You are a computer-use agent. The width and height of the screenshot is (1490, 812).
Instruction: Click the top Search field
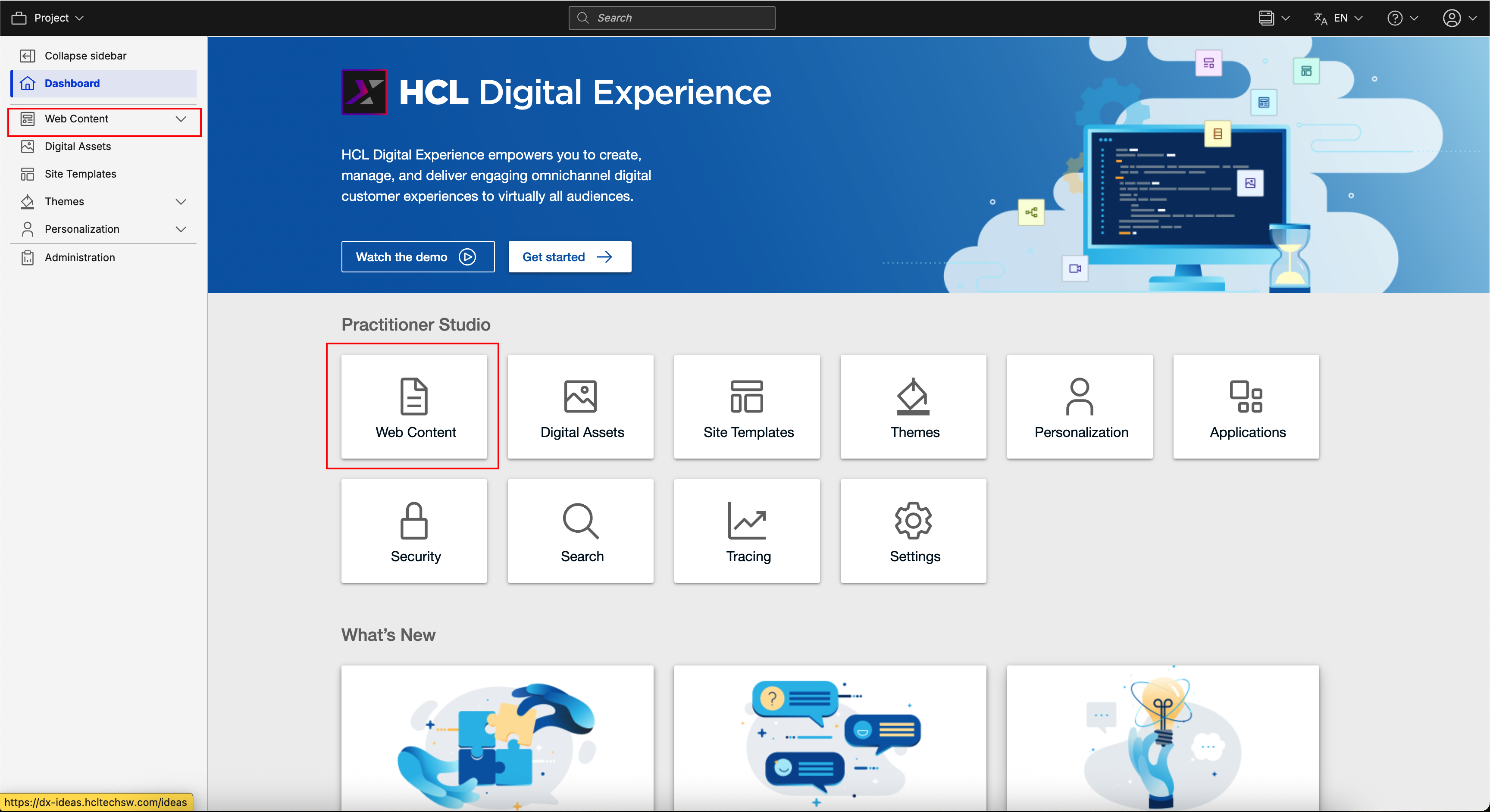pos(672,18)
